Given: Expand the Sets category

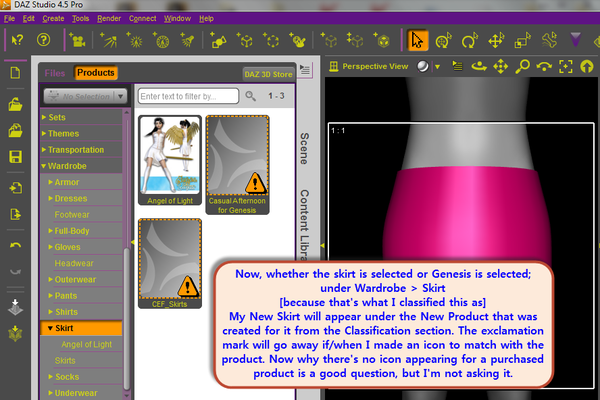Looking at the screenshot, I should [44, 117].
